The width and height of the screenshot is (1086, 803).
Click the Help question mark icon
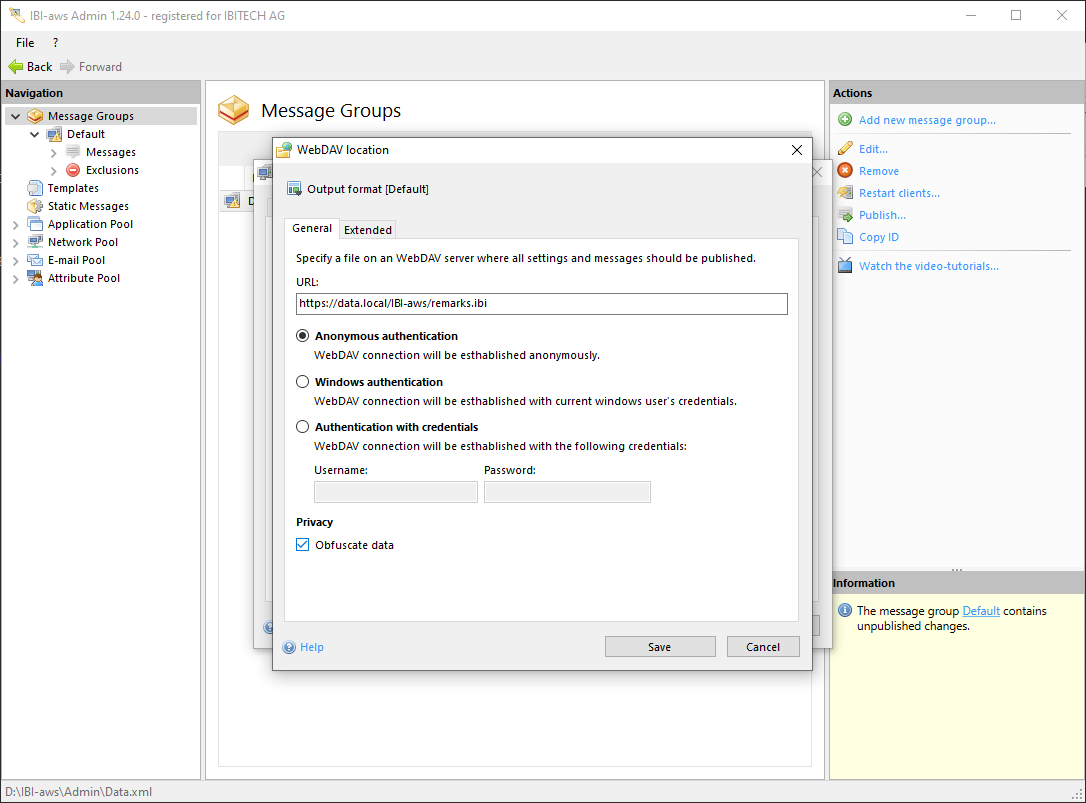pyautogui.click(x=290, y=647)
